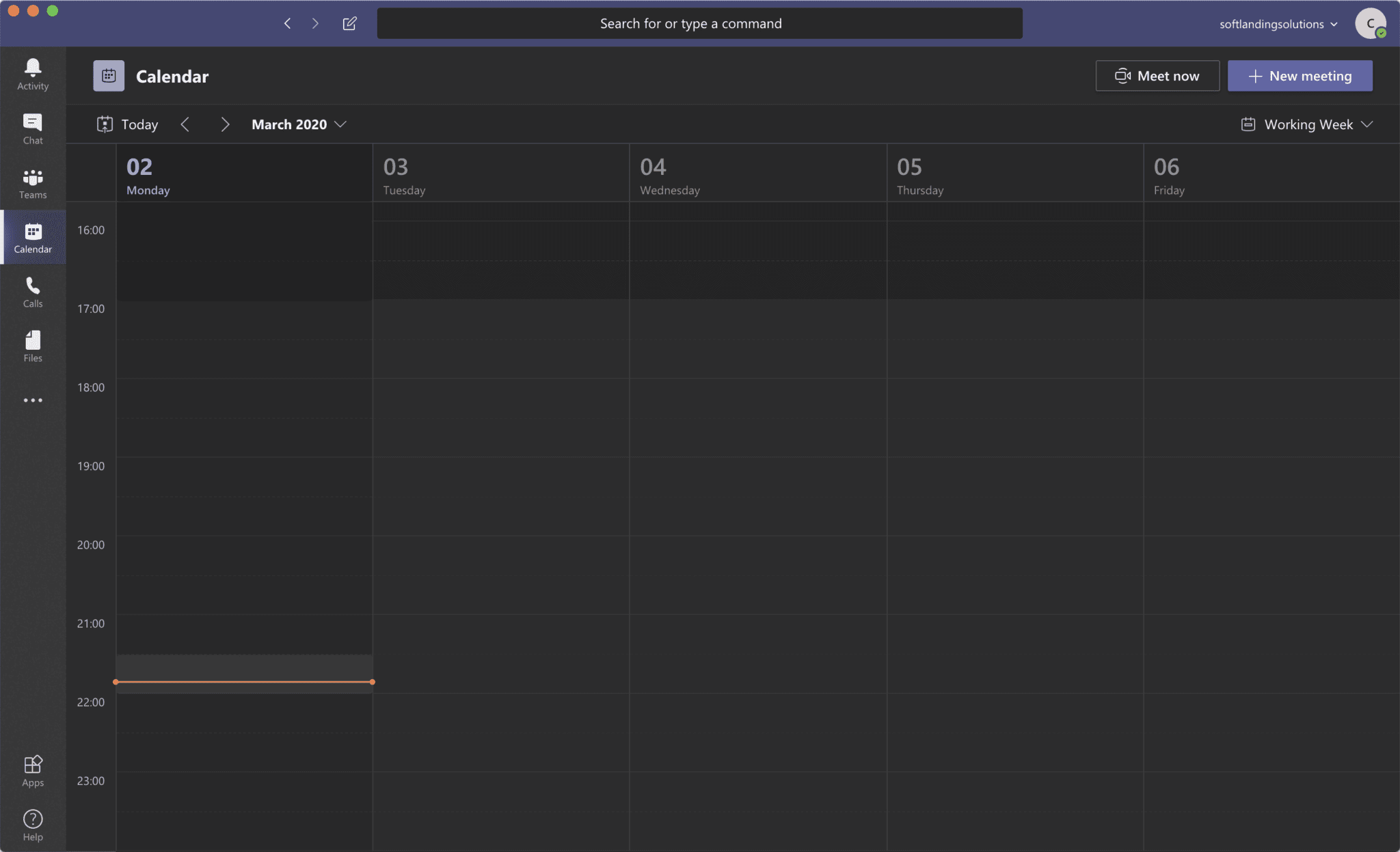Open the March 2020 date picker dropdown
Viewport: 1400px width, 852px height.
pos(298,124)
